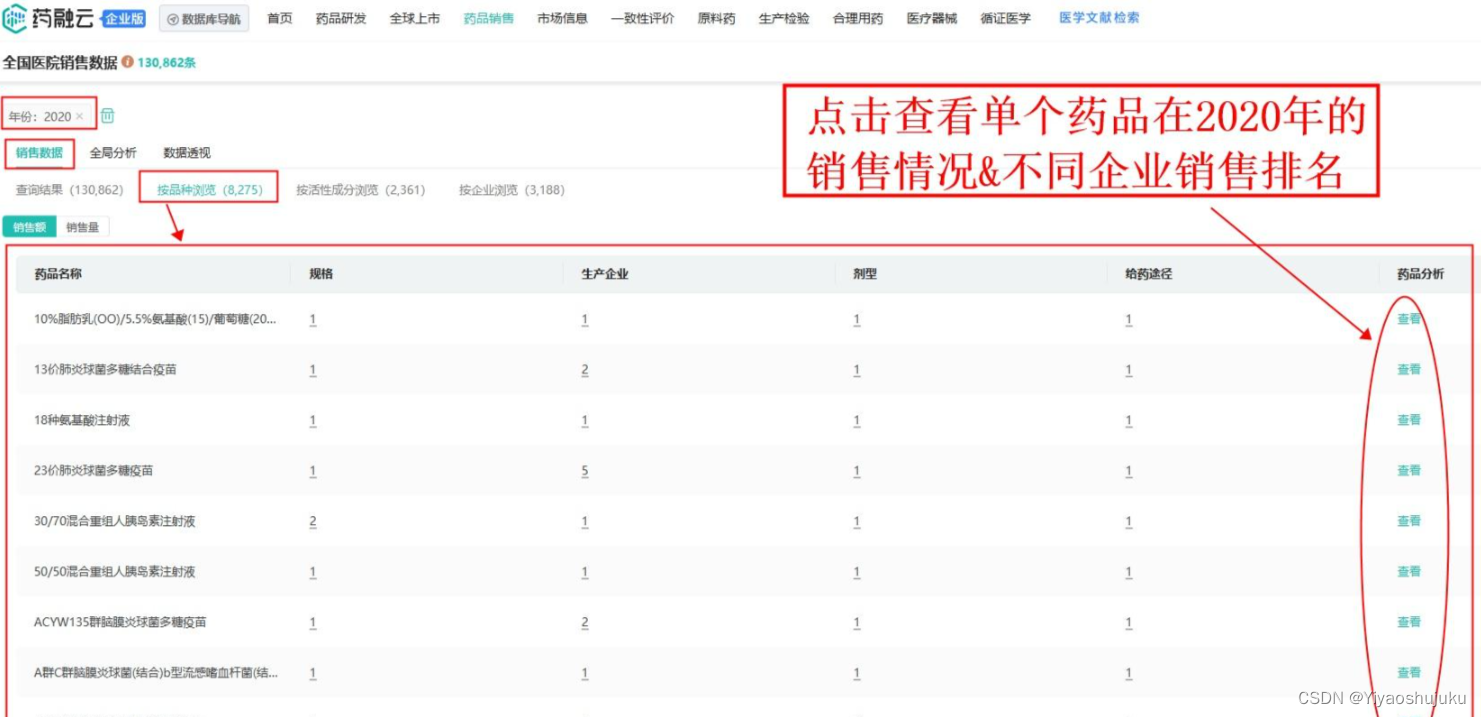Screen dimensions: 1481x717
Task: Open the 合理用药 menu item
Action: 858,19
